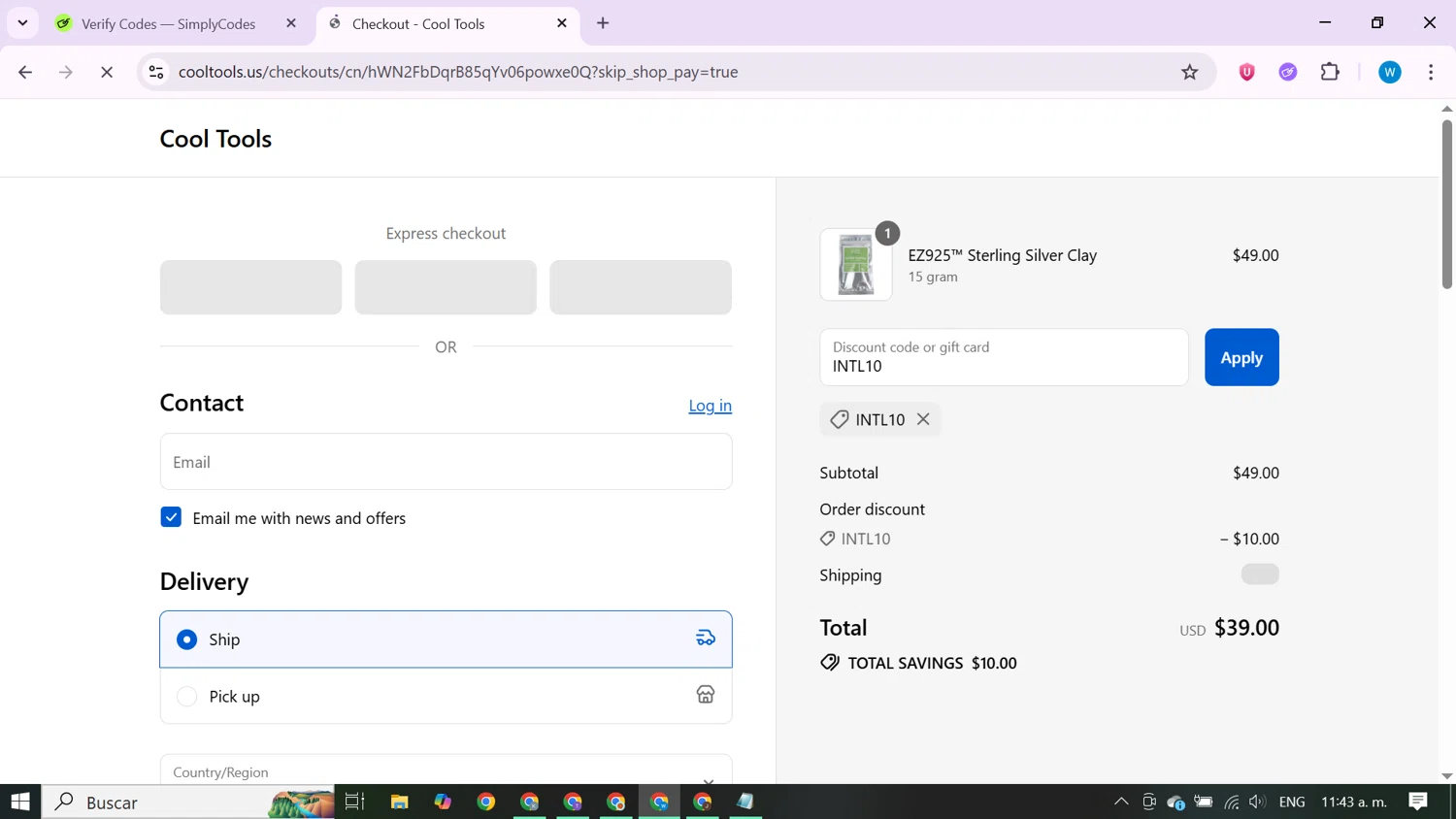
Task: Click the total savings tag icon
Action: [x=830, y=663]
